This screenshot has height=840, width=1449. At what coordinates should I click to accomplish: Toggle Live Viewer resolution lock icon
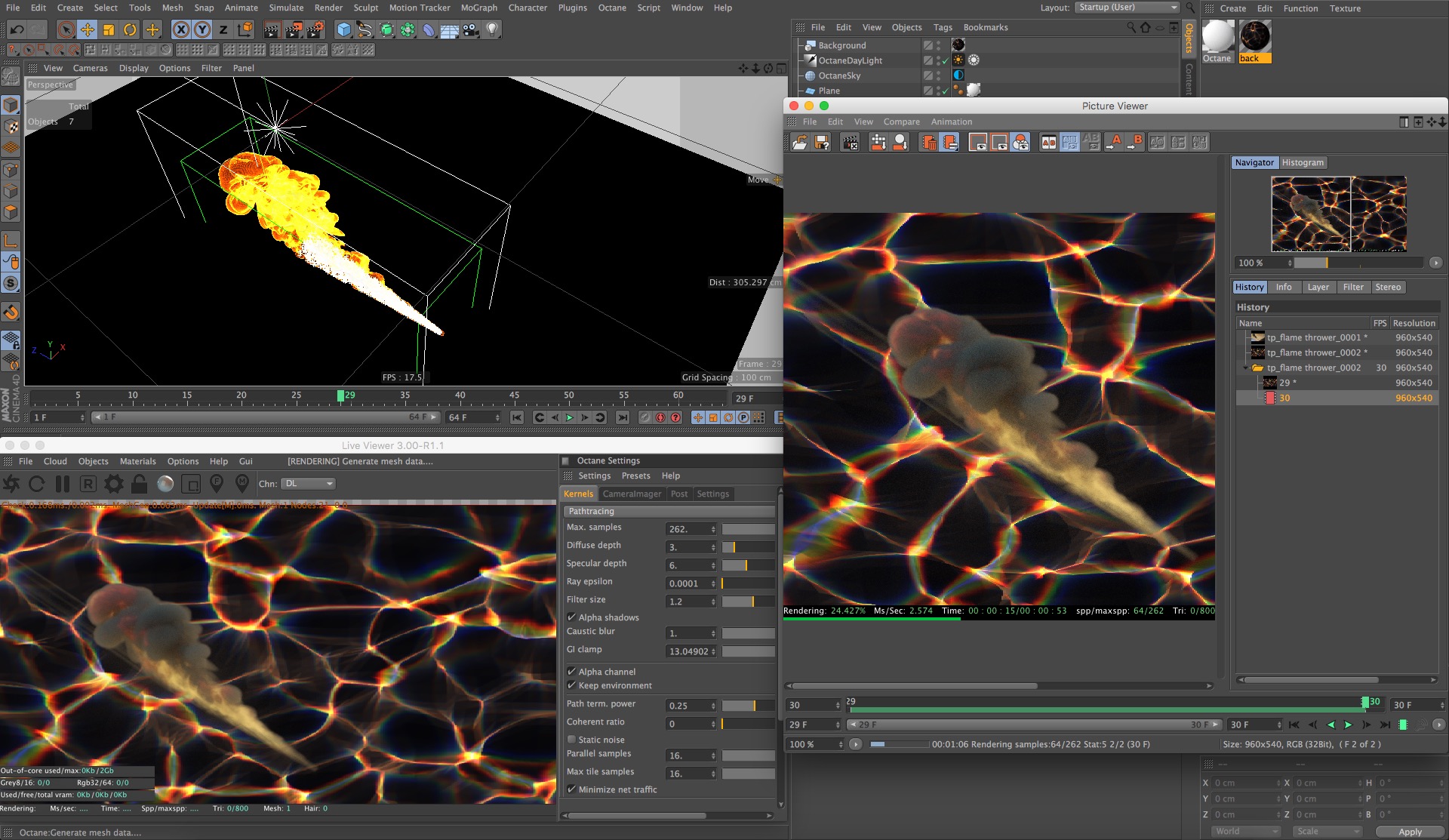(139, 484)
